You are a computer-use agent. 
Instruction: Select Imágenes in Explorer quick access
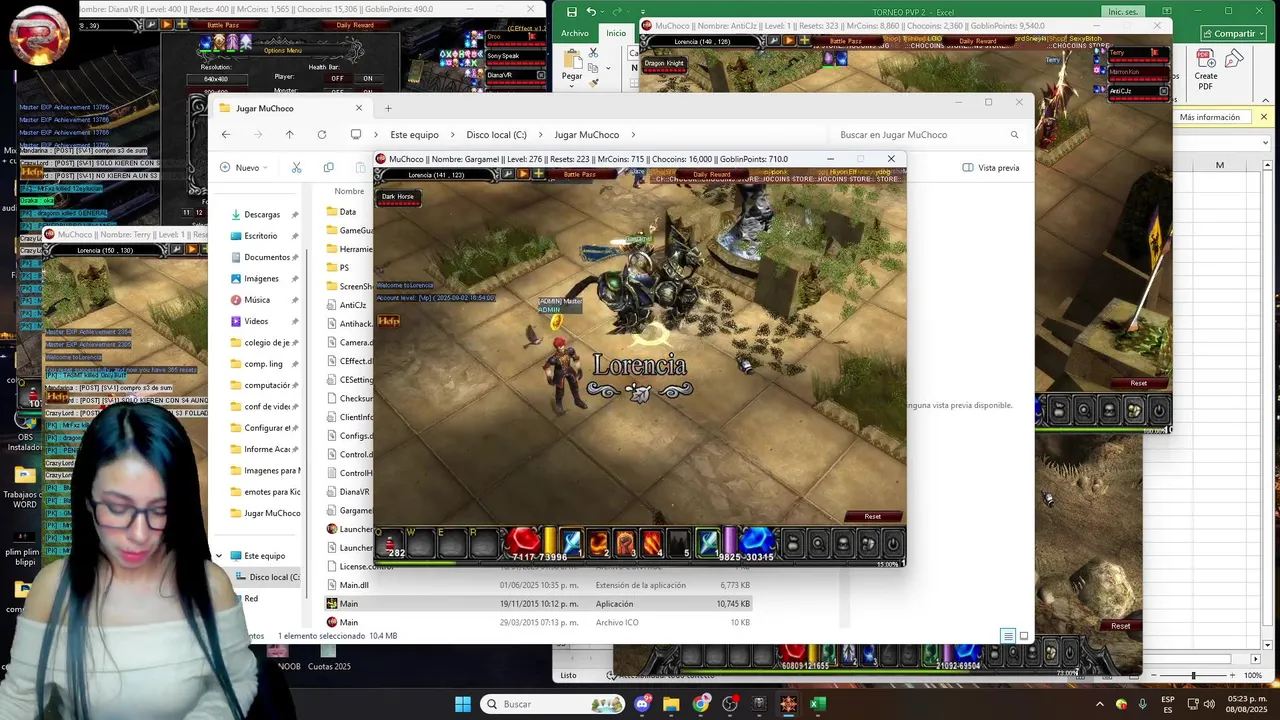click(261, 279)
